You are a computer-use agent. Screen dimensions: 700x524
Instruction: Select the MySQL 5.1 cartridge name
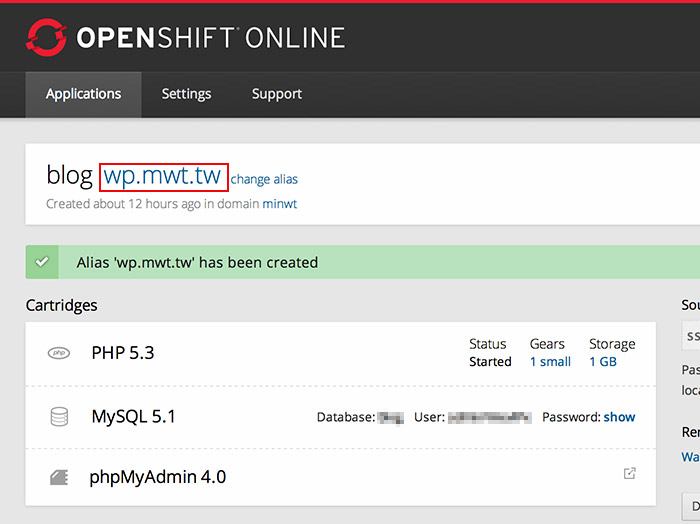pyautogui.click(x=133, y=417)
